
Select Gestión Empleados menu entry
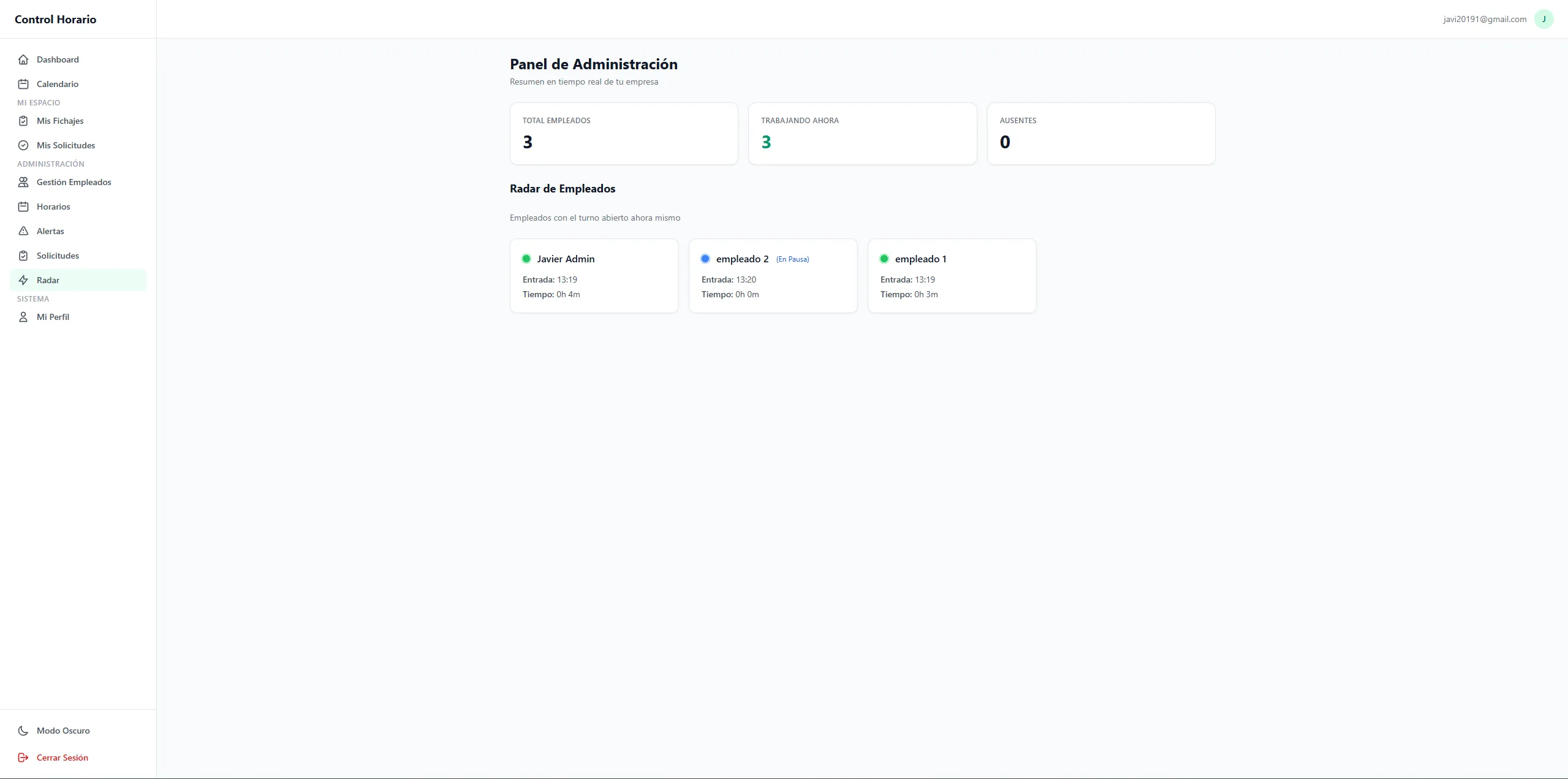[x=78, y=182]
